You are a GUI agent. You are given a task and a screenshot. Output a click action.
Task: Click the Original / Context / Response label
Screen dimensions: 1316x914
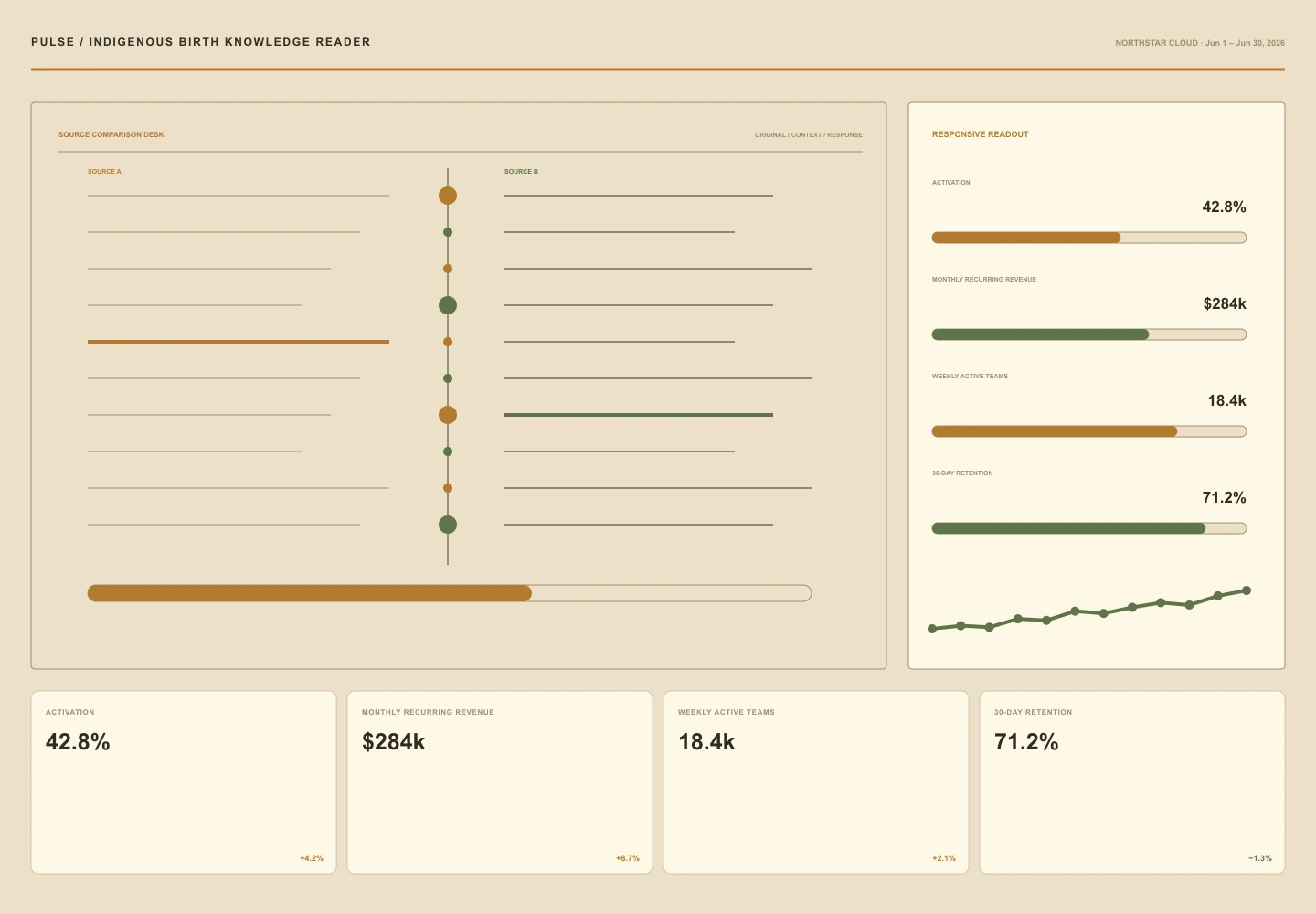coord(809,134)
